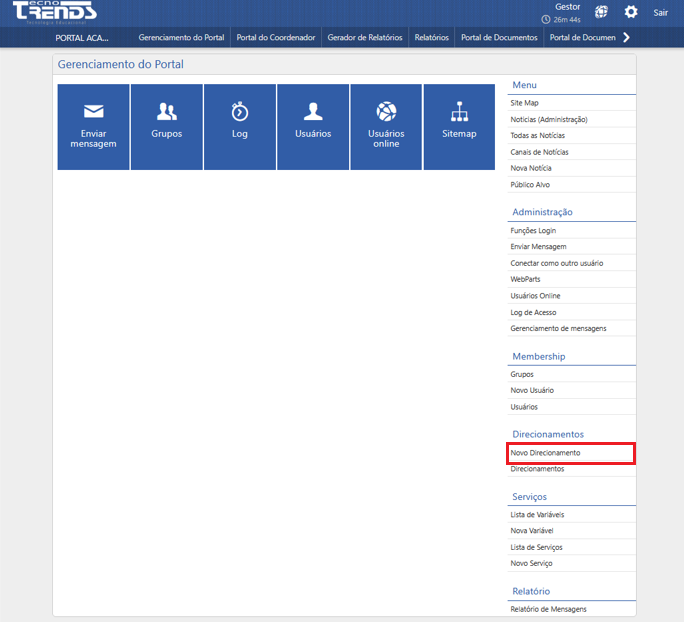
Task: Open Portal de Documentos in navigation bar
Action: coord(499,38)
